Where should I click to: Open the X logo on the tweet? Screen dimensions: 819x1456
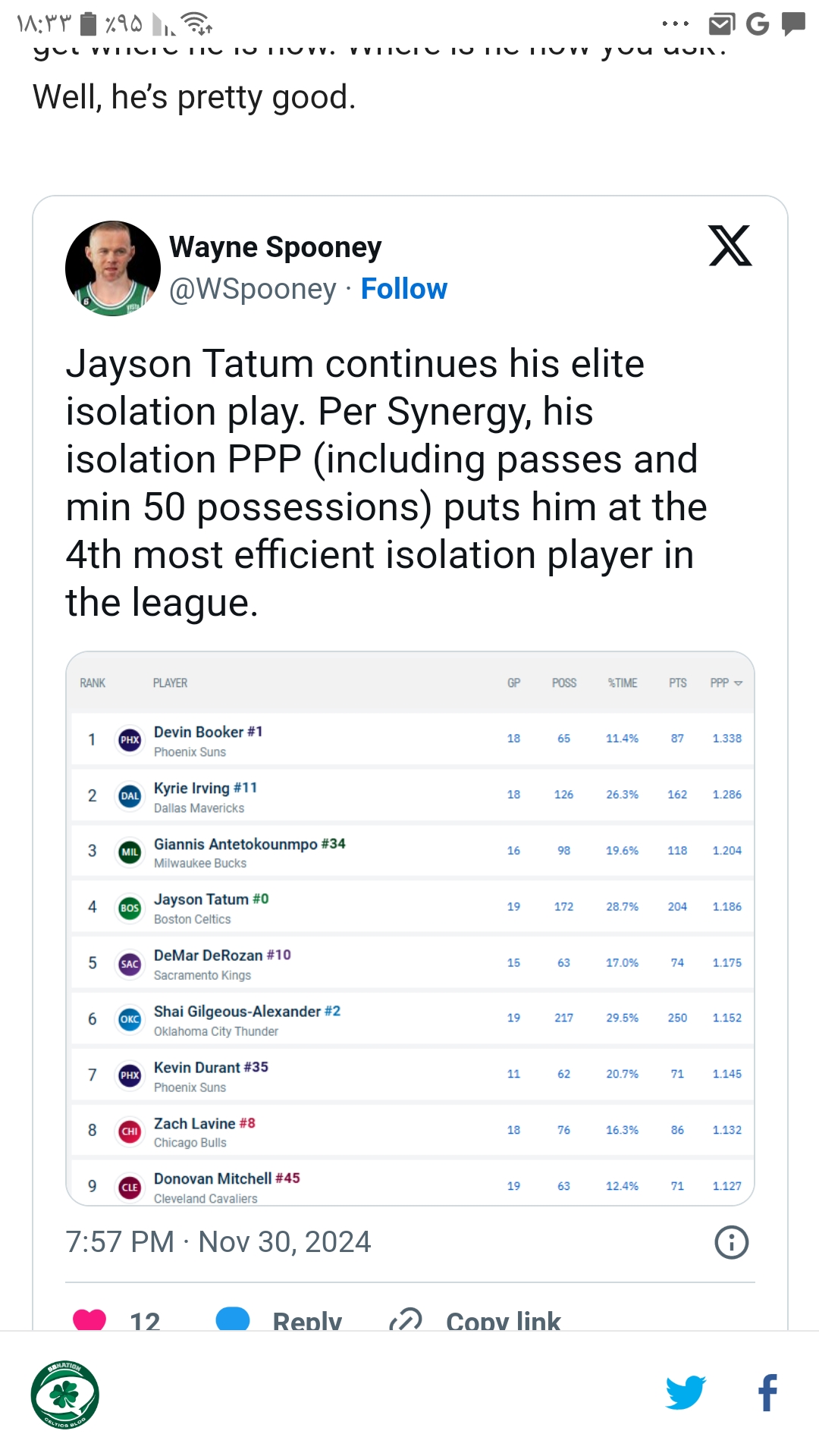coord(730,246)
